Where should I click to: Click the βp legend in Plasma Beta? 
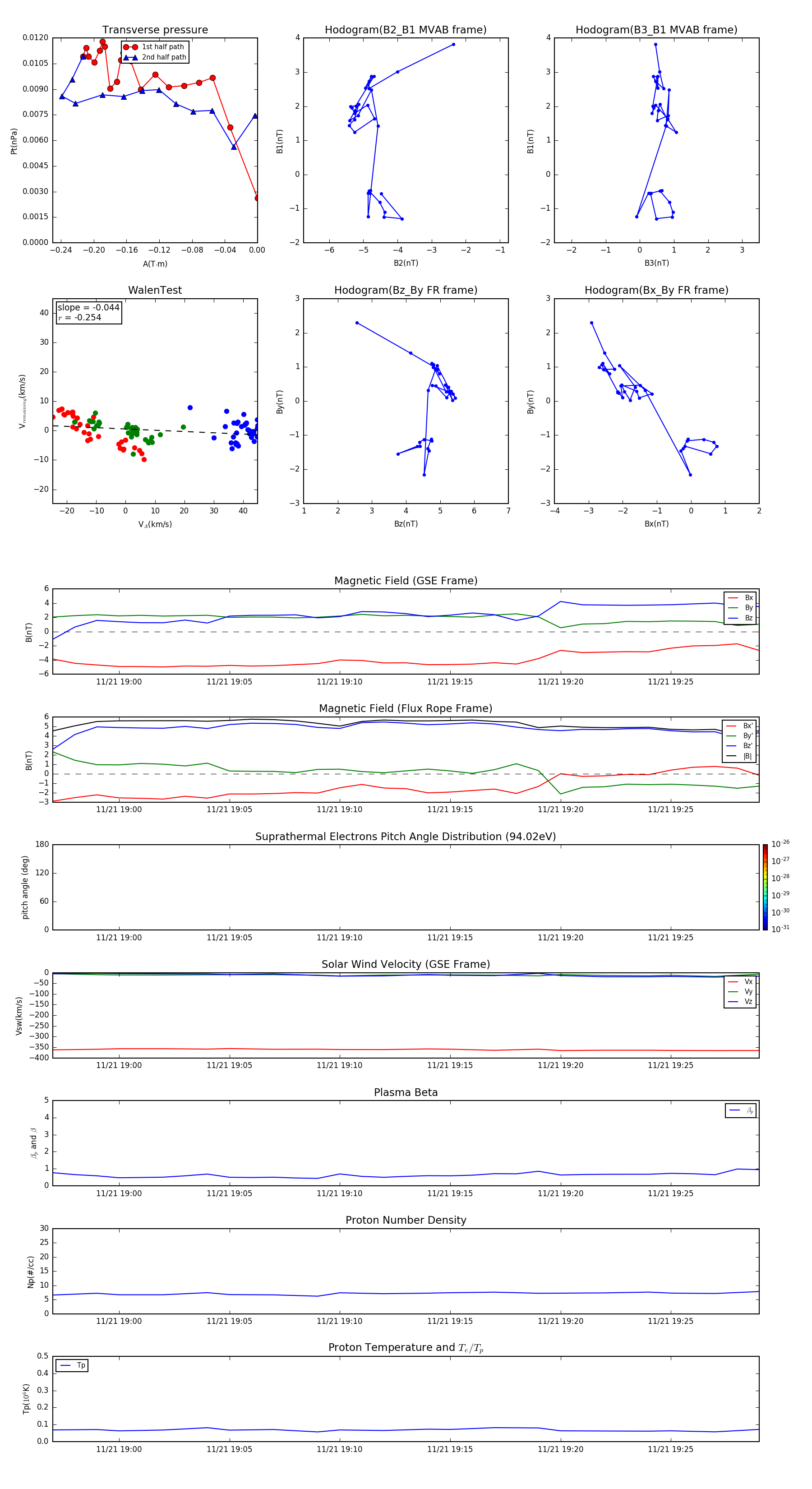(x=740, y=1110)
